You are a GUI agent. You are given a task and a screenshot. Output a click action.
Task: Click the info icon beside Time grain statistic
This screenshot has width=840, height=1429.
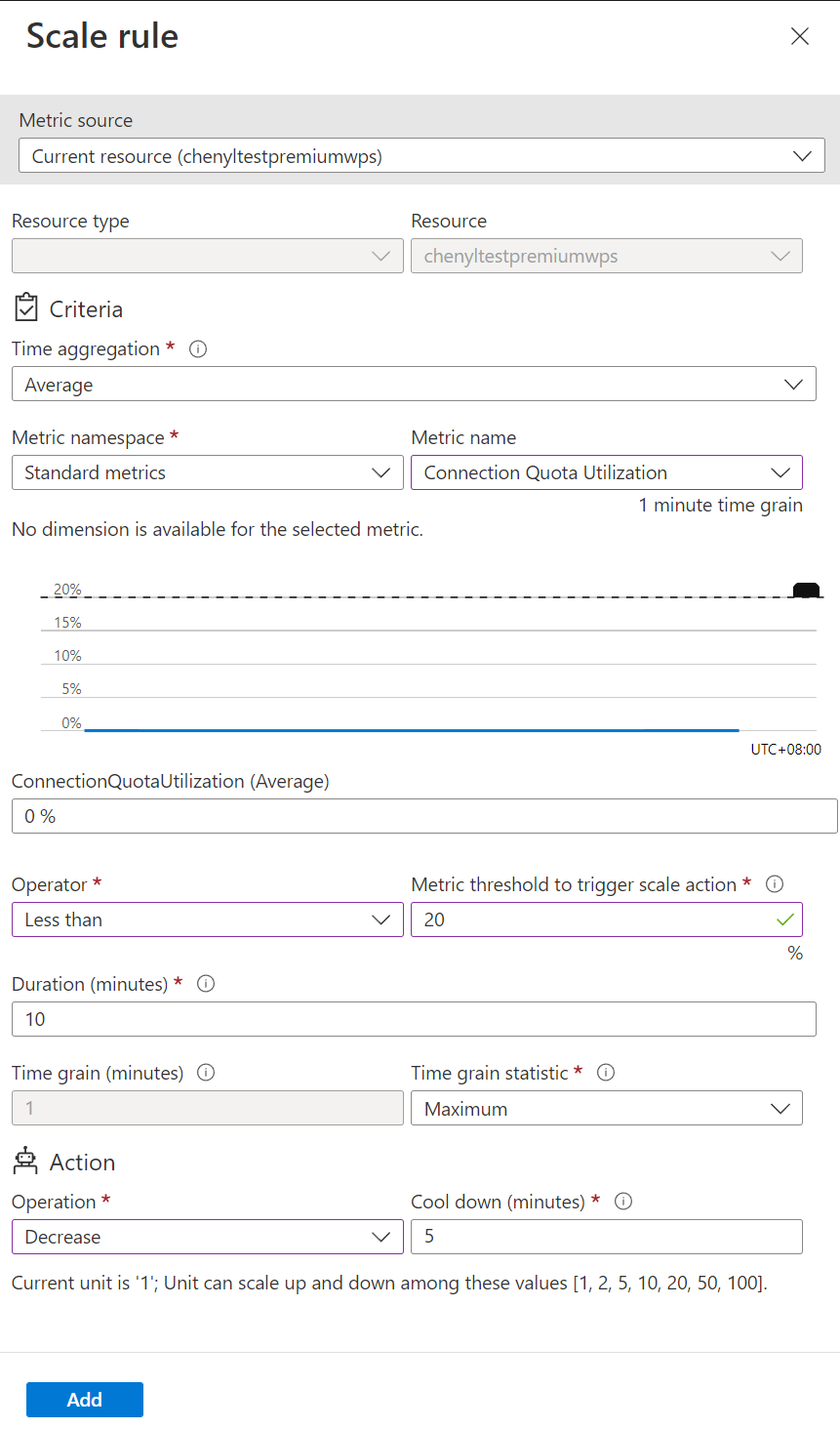606,1073
